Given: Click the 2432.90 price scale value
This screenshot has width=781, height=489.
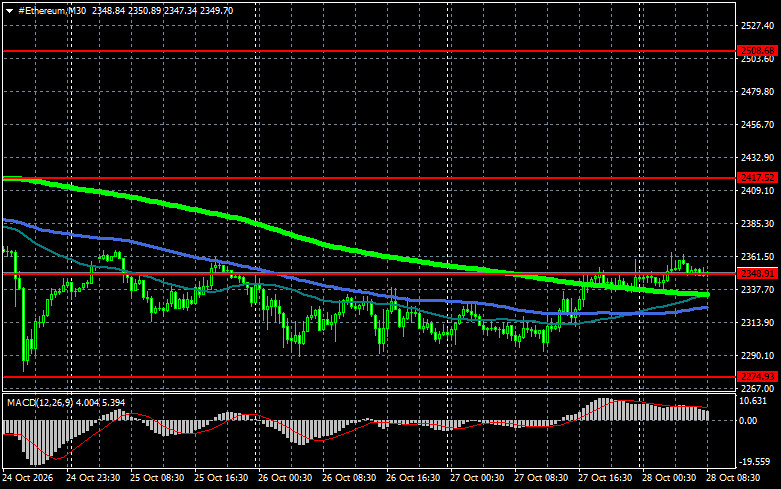Looking at the screenshot, I should click(758, 157).
